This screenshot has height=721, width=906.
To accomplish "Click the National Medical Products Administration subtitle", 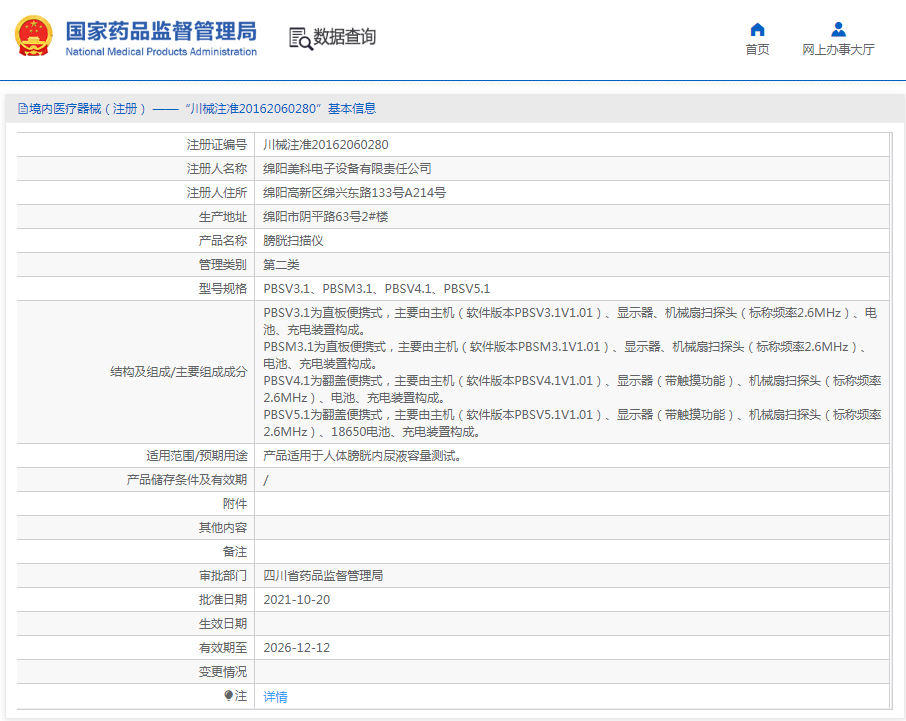I will [x=160, y=52].
